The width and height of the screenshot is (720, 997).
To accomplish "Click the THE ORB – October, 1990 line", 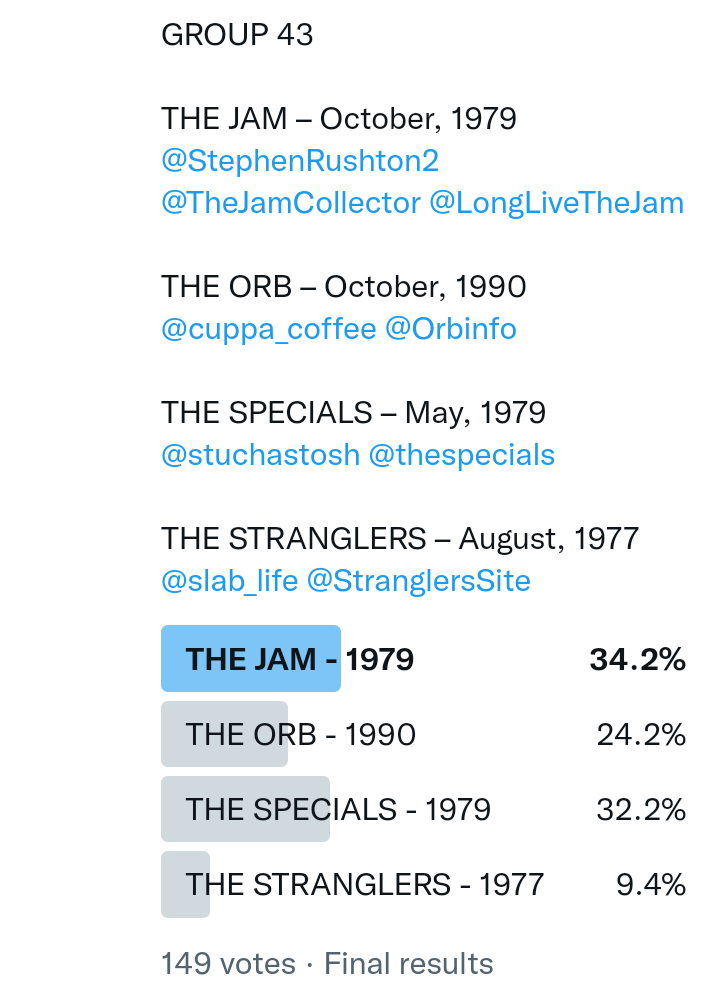I will [344, 287].
